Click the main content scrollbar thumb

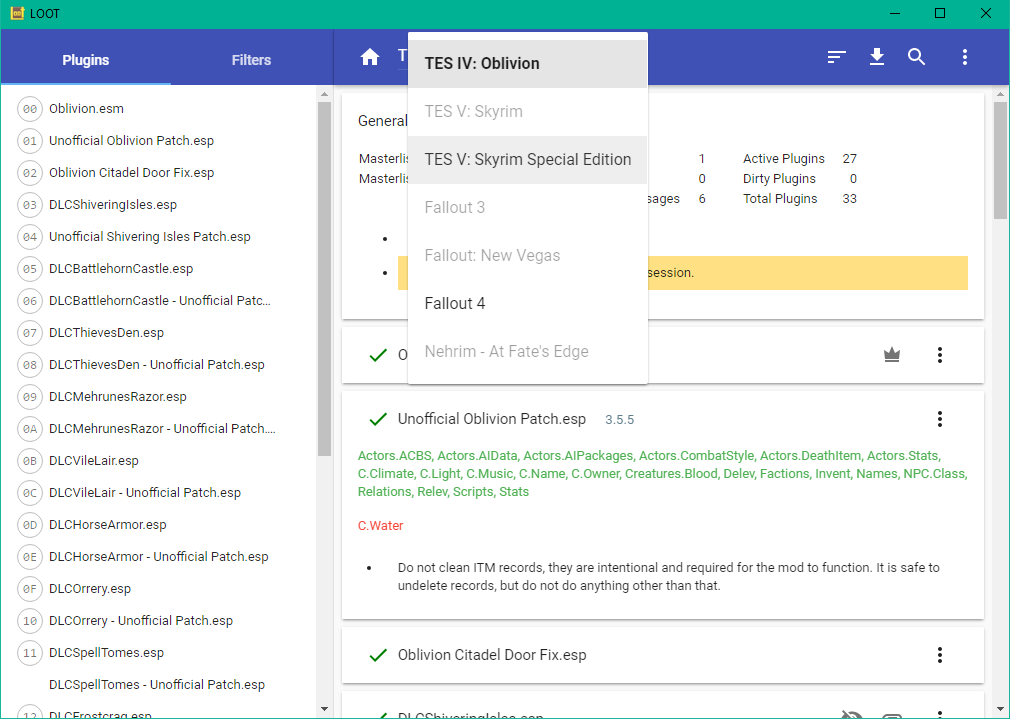pyautogui.click(x=1000, y=160)
